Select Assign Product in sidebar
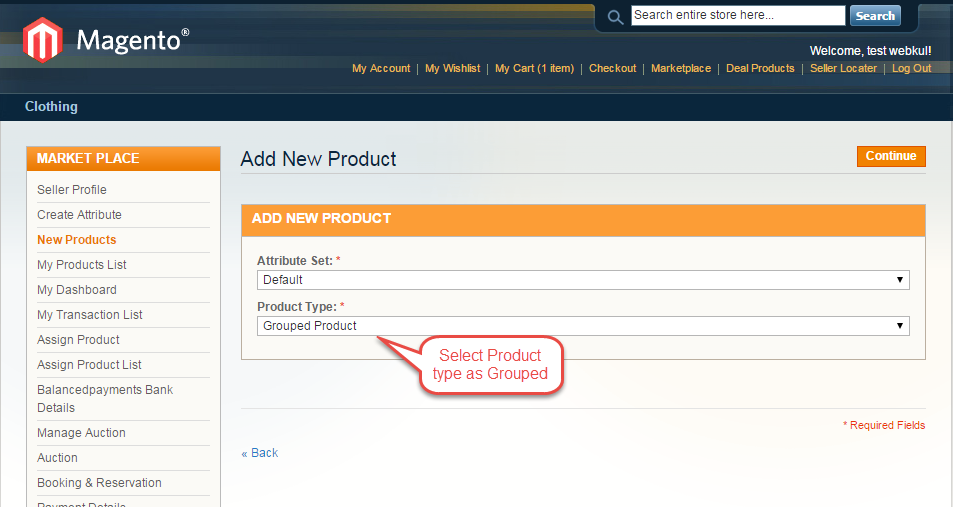This screenshot has height=507, width=953. 78,339
